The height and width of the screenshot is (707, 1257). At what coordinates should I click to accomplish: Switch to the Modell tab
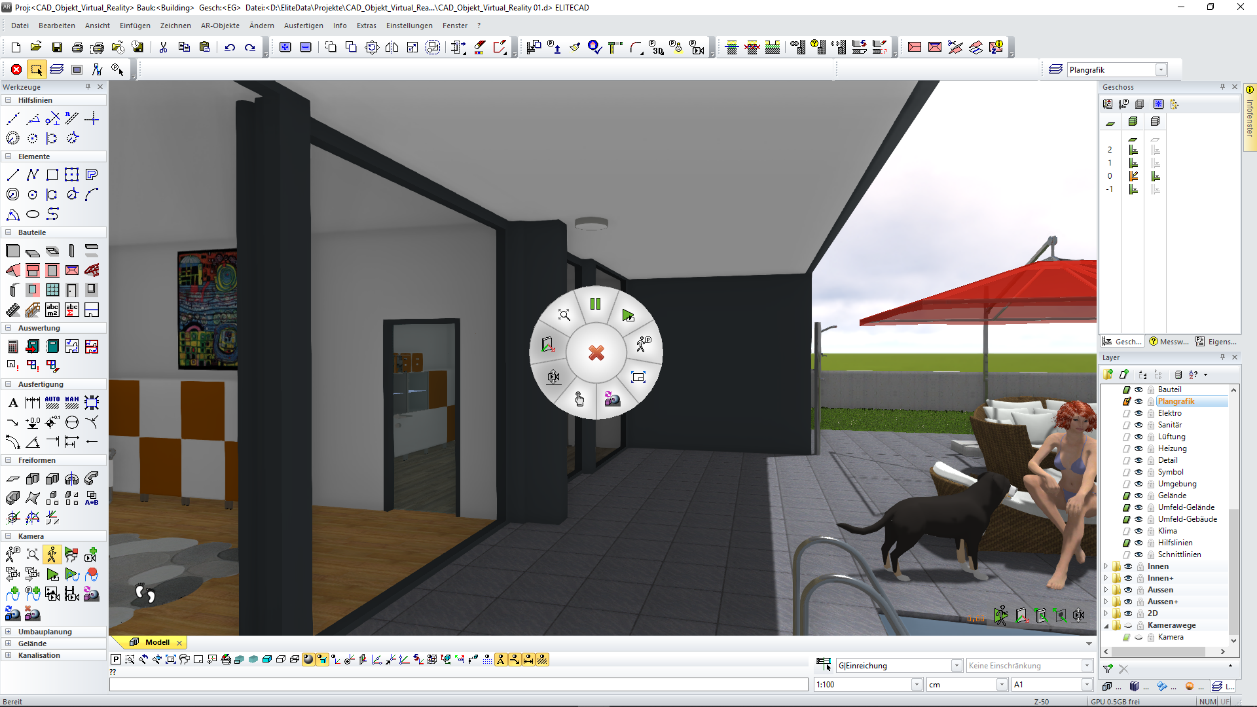(x=157, y=642)
